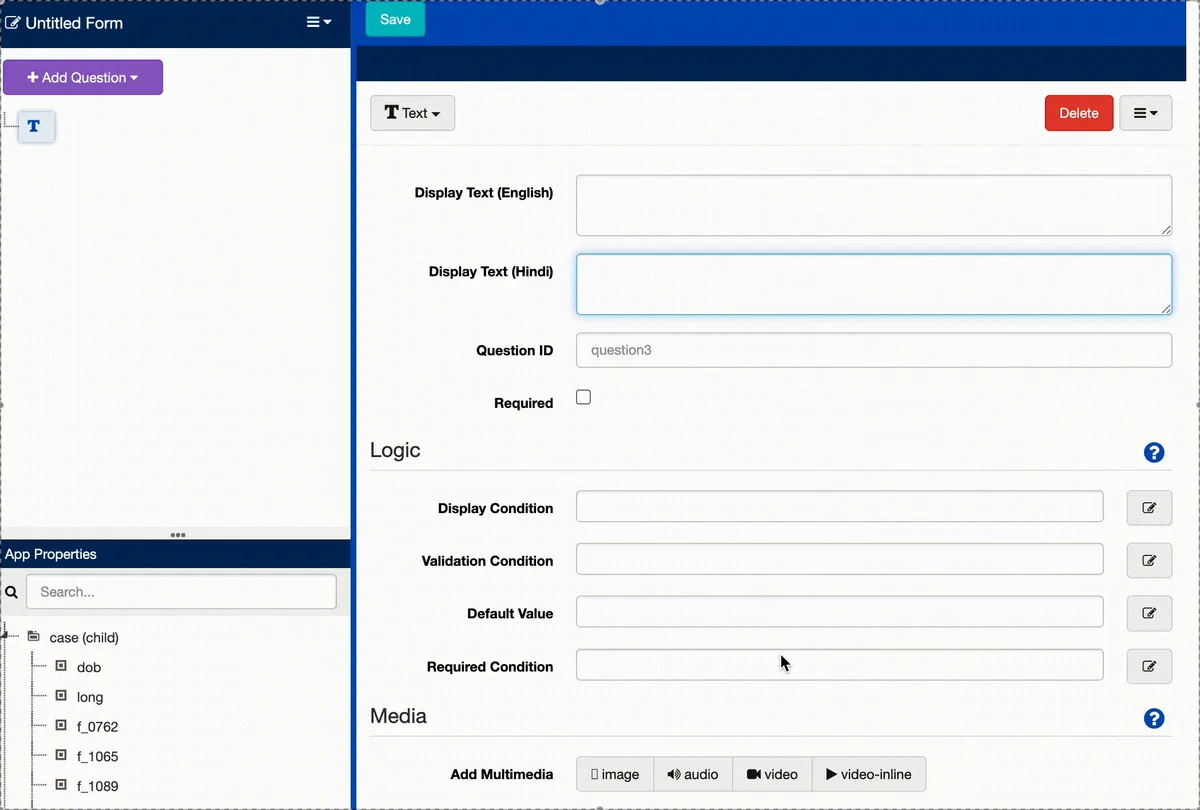The width and height of the screenshot is (1200, 810).
Task: Click the Required Condition input
Action: click(x=840, y=665)
